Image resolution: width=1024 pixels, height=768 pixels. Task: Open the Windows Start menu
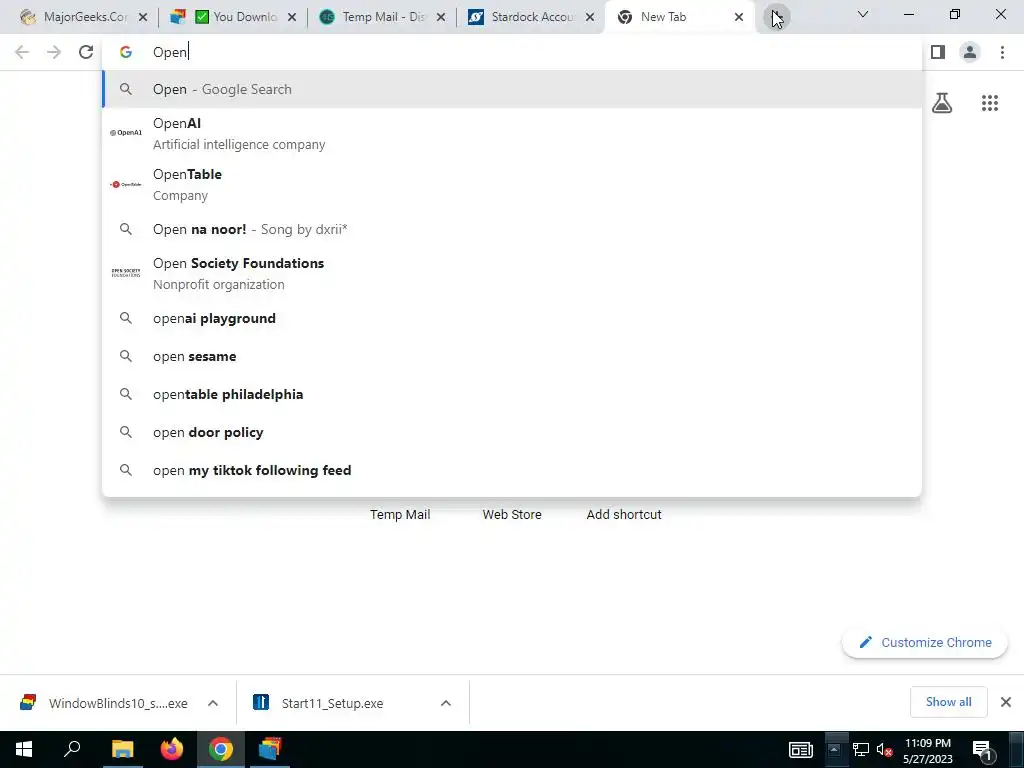(x=24, y=750)
